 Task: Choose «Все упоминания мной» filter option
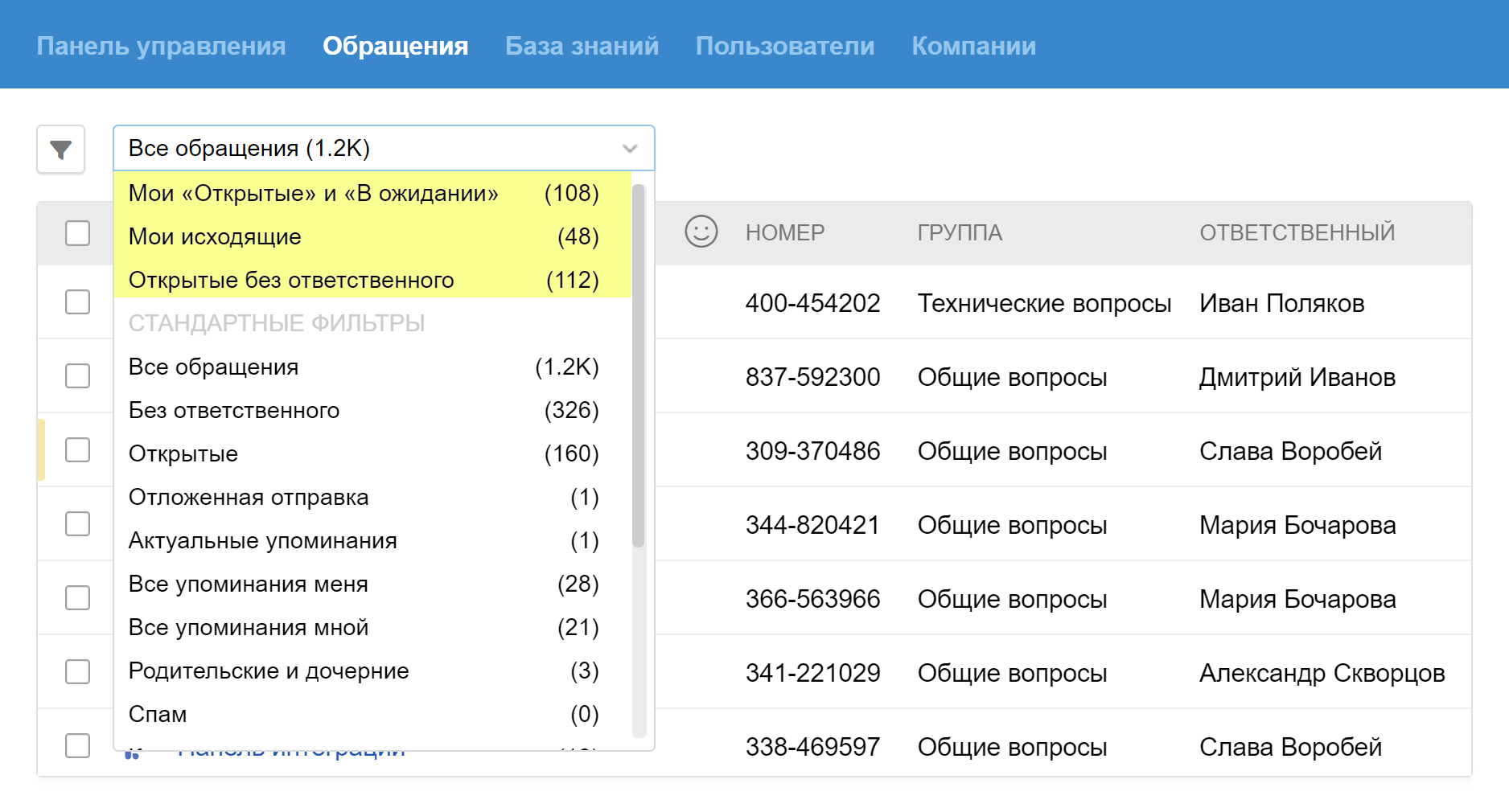(372, 628)
